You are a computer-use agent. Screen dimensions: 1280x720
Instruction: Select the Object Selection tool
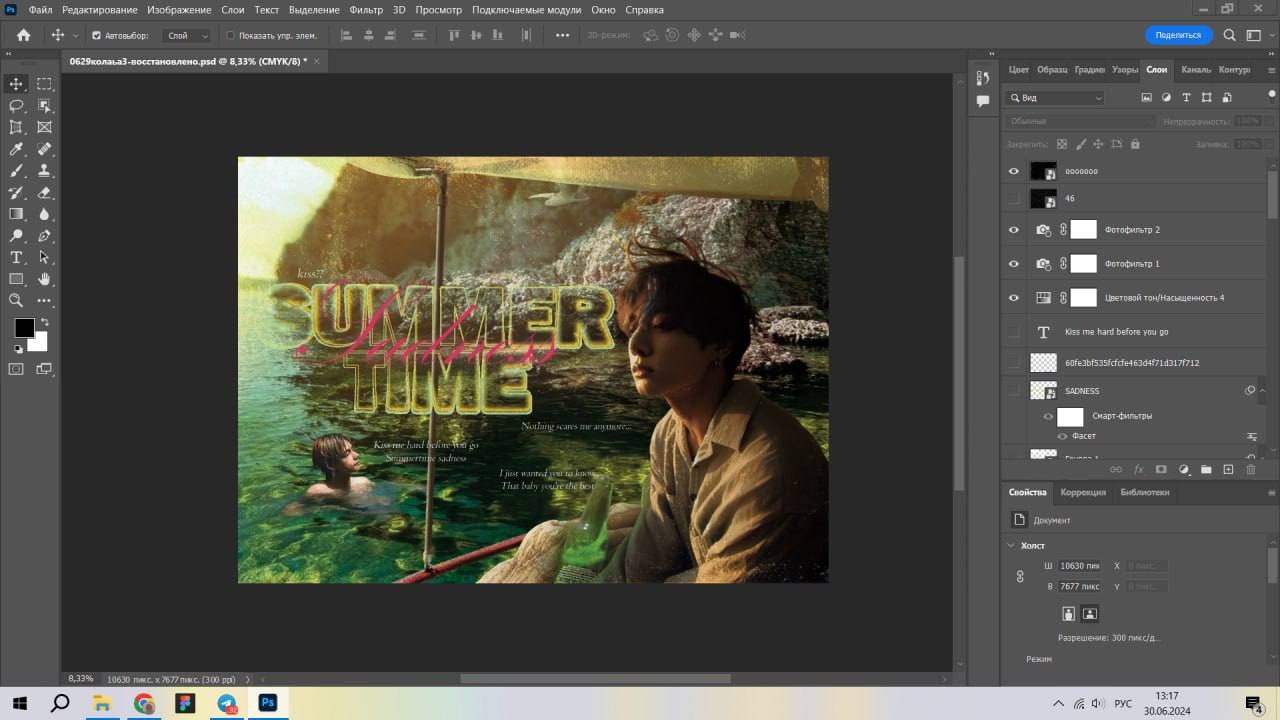point(44,106)
